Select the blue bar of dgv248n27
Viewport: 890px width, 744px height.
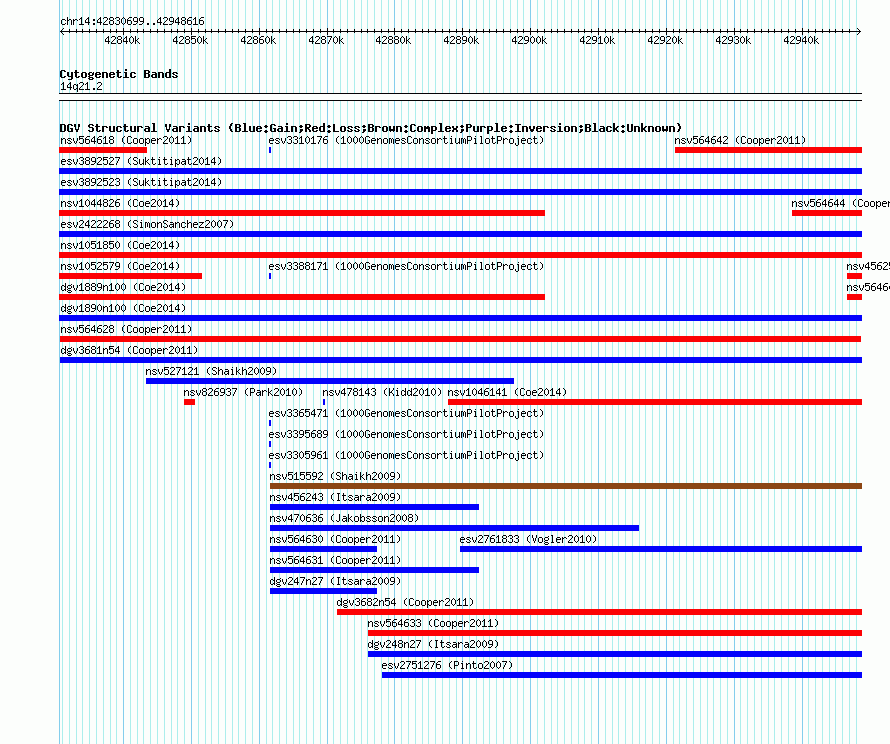click(x=615, y=654)
